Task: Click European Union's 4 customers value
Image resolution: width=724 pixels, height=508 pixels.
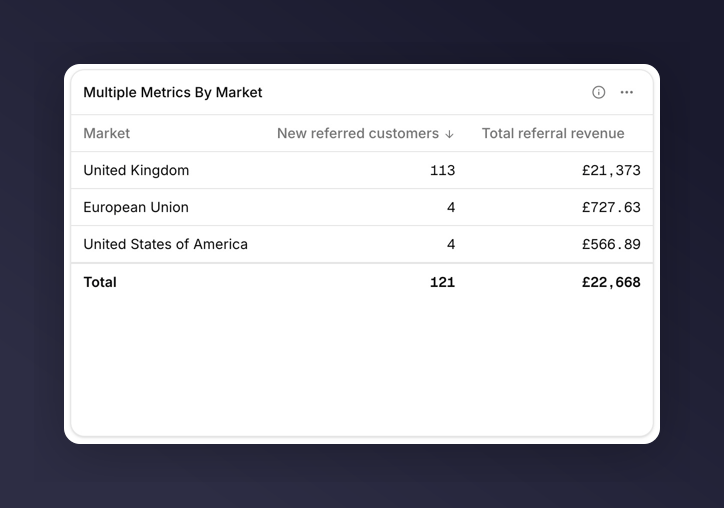Action: [x=451, y=207]
